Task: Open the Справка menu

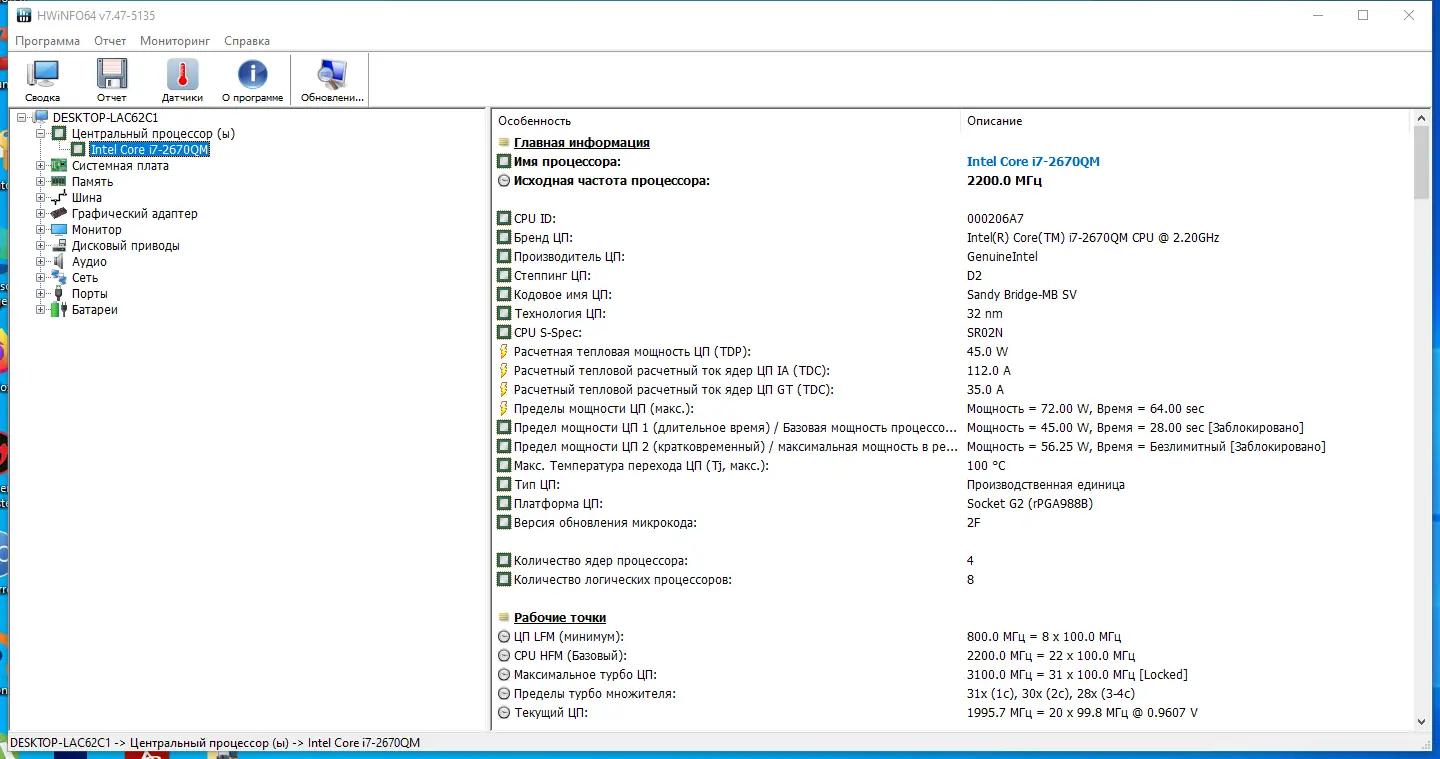Action: pyautogui.click(x=247, y=41)
